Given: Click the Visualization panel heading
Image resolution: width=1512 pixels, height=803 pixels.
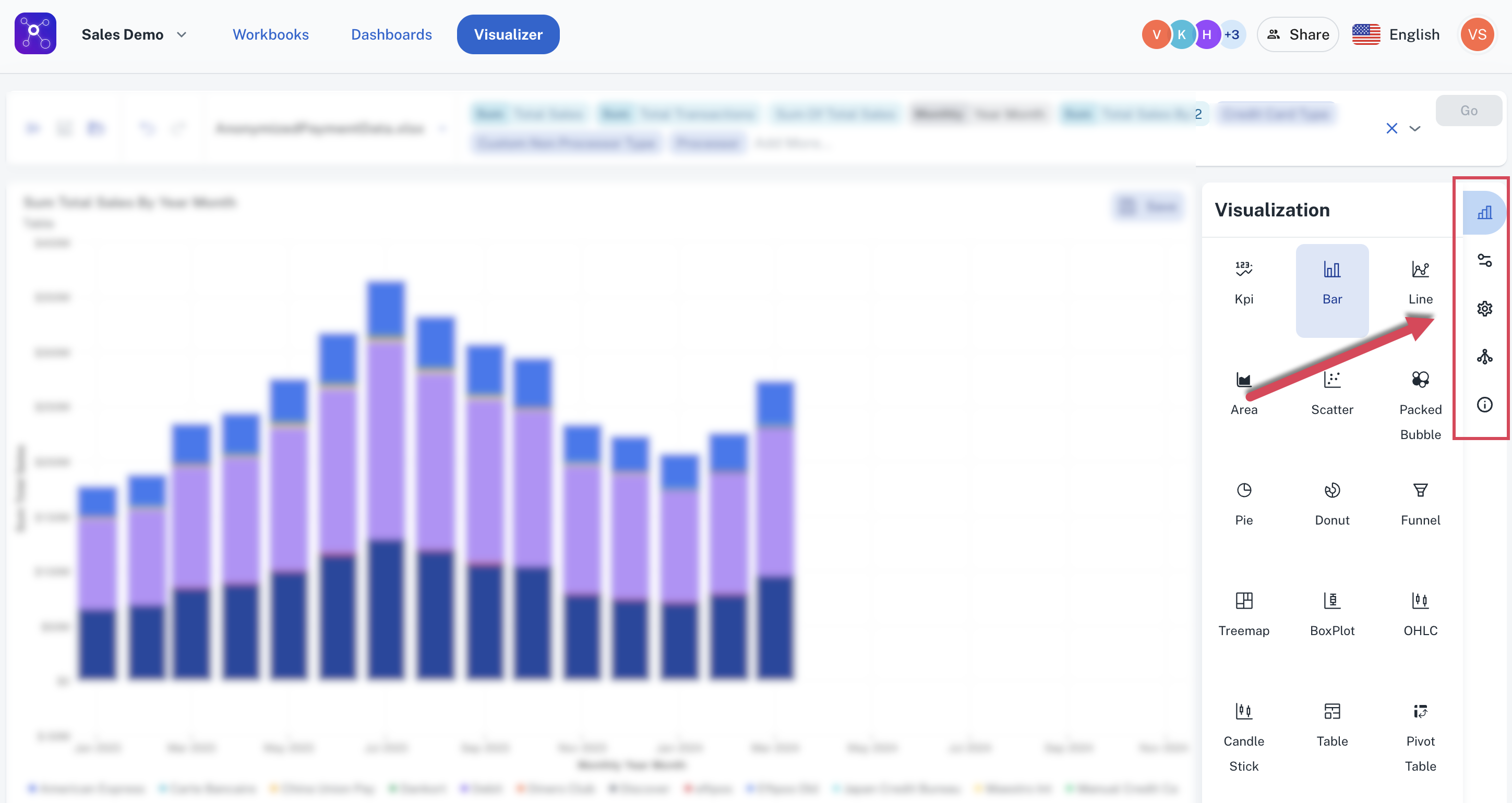Looking at the screenshot, I should [x=1272, y=210].
